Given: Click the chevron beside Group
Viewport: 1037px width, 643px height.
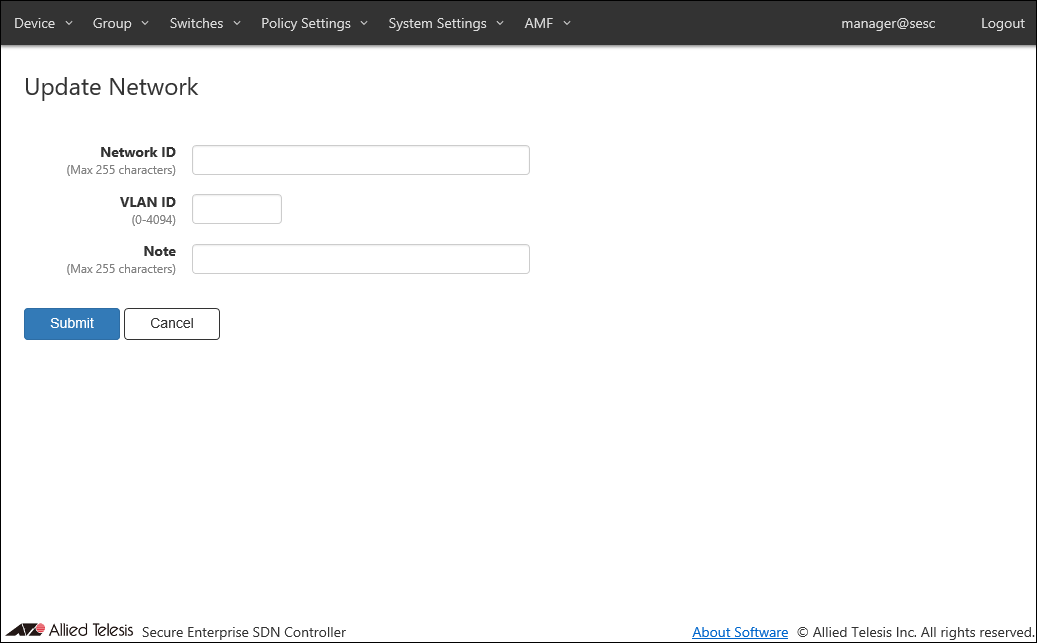Looking at the screenshot, I should pos(145,23).
